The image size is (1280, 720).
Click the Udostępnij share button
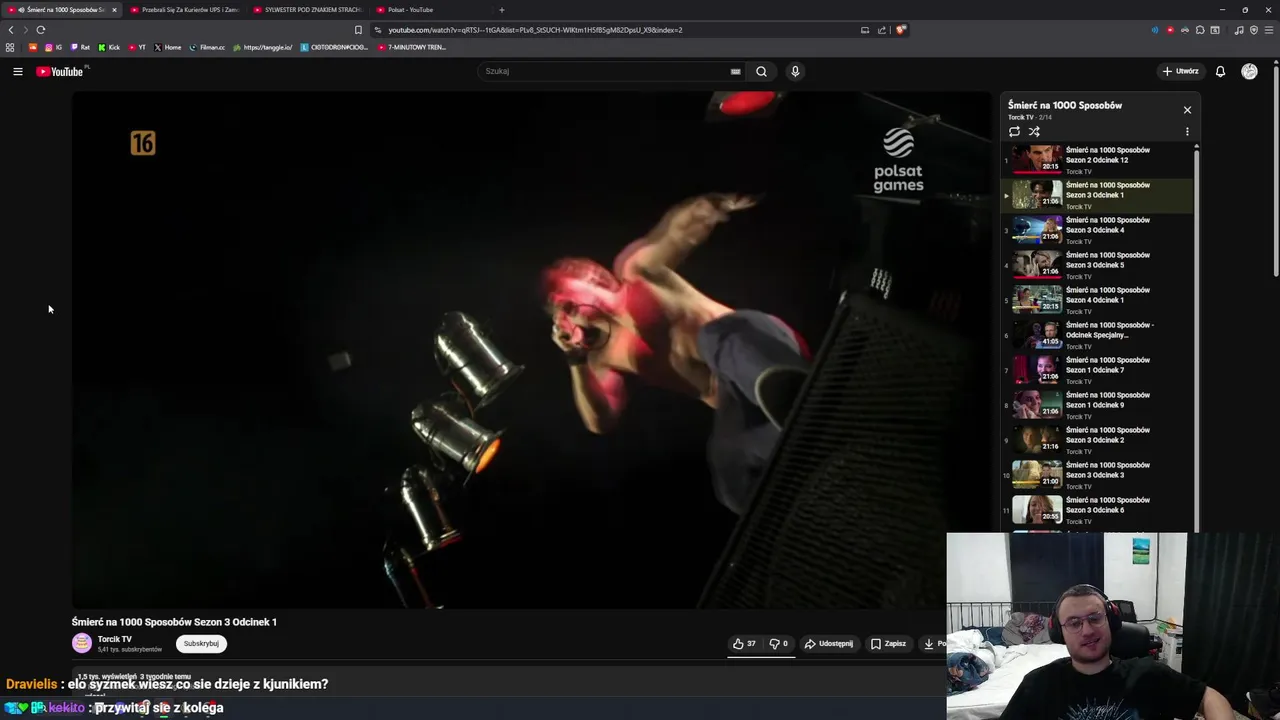829,644
